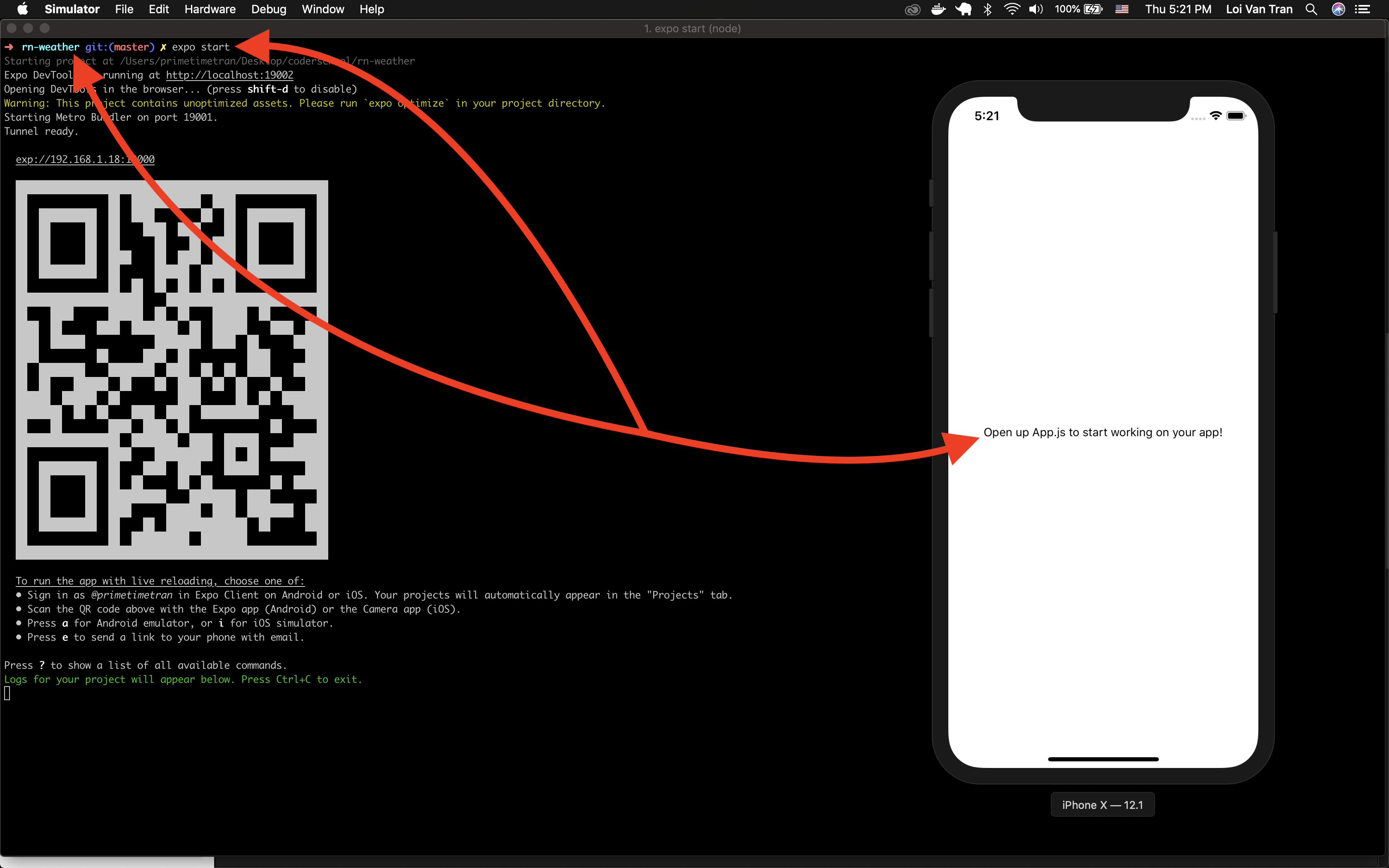Screen dimensions: 1389x868
Task: Open the File menu
Action: (x=124, y=9)
